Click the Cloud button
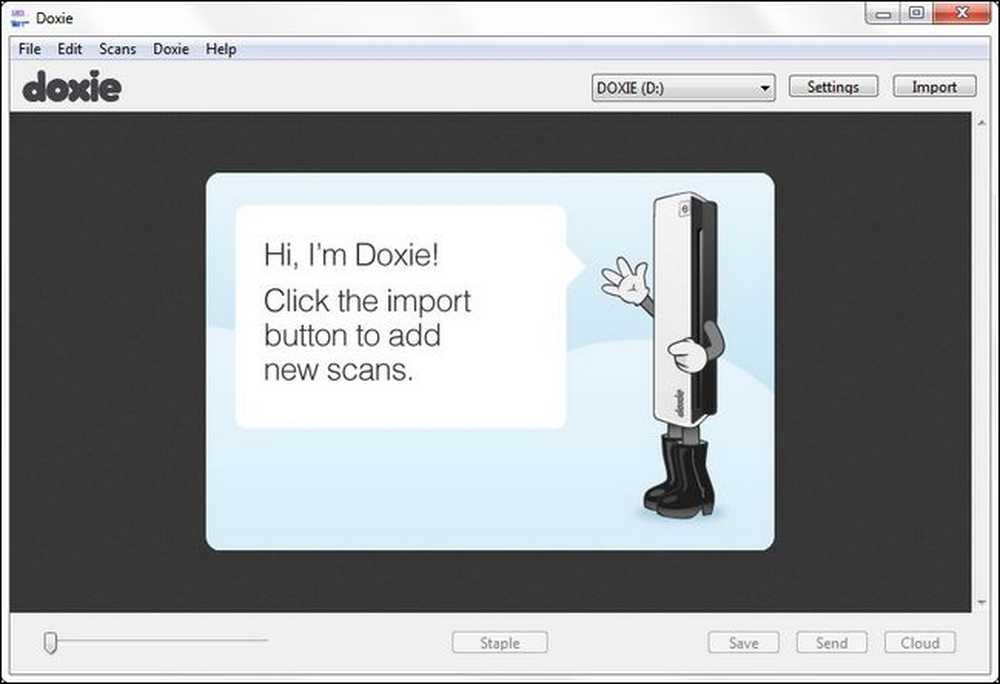The width and height of the screenshot is (1000, 684). click(920, 643)
